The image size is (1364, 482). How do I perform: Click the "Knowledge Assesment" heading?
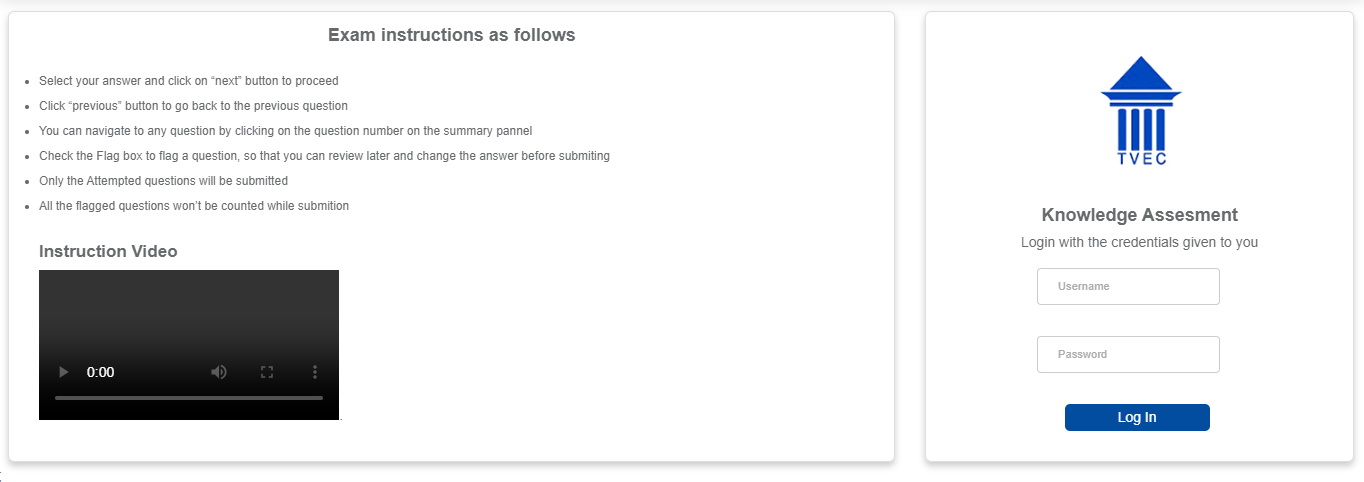tap(1139, 215)
